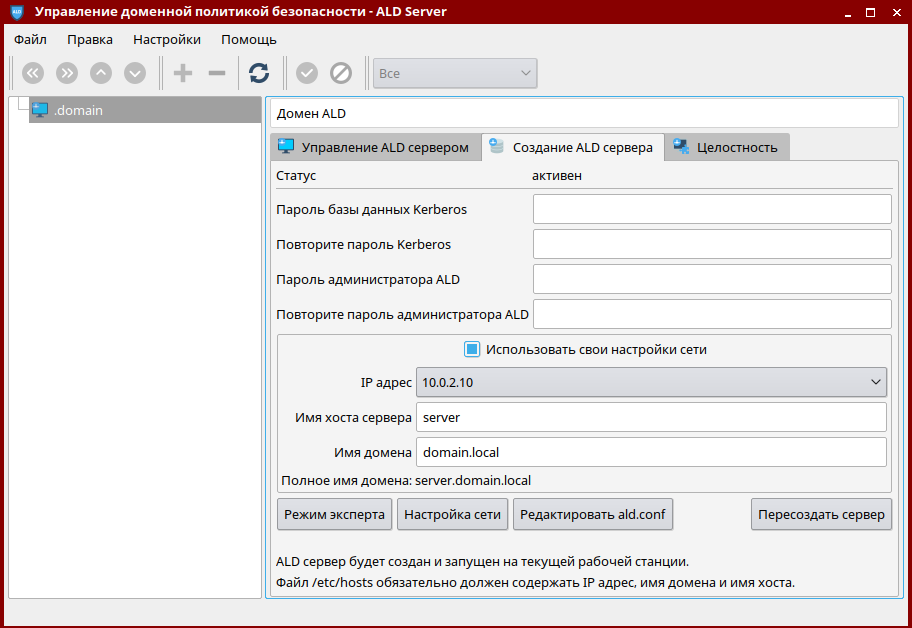Click the cancel circle-slash icon
Image resolution: width=912 pixels, height=628 pixels.
pyautogui.click(x=341, y=73)
